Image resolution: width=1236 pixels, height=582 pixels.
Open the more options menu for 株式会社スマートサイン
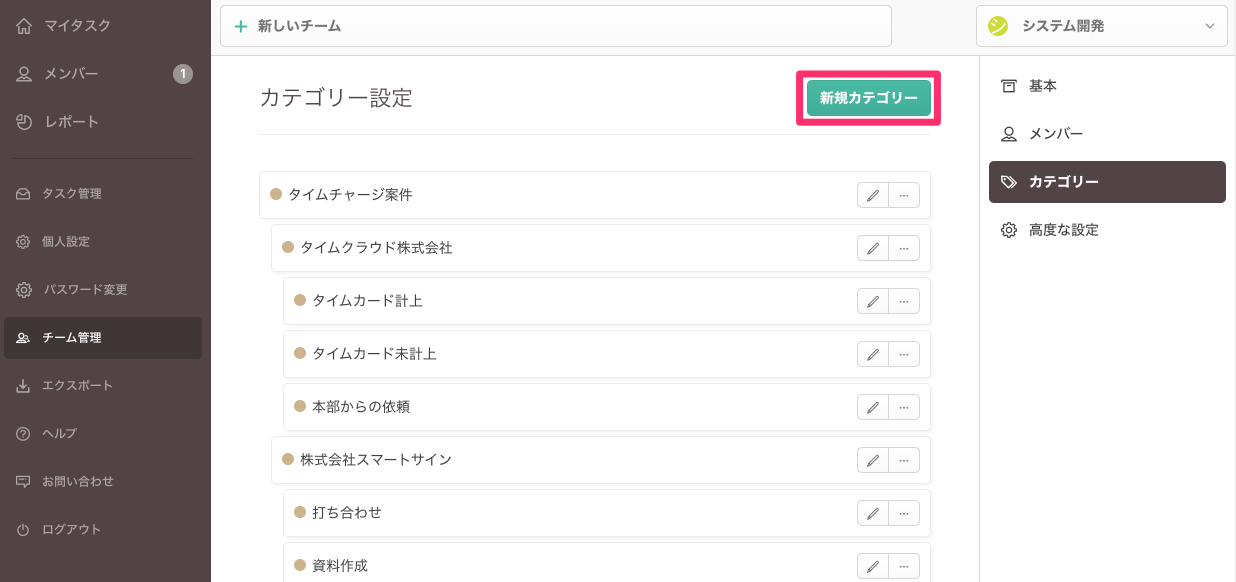click(904, 460)
